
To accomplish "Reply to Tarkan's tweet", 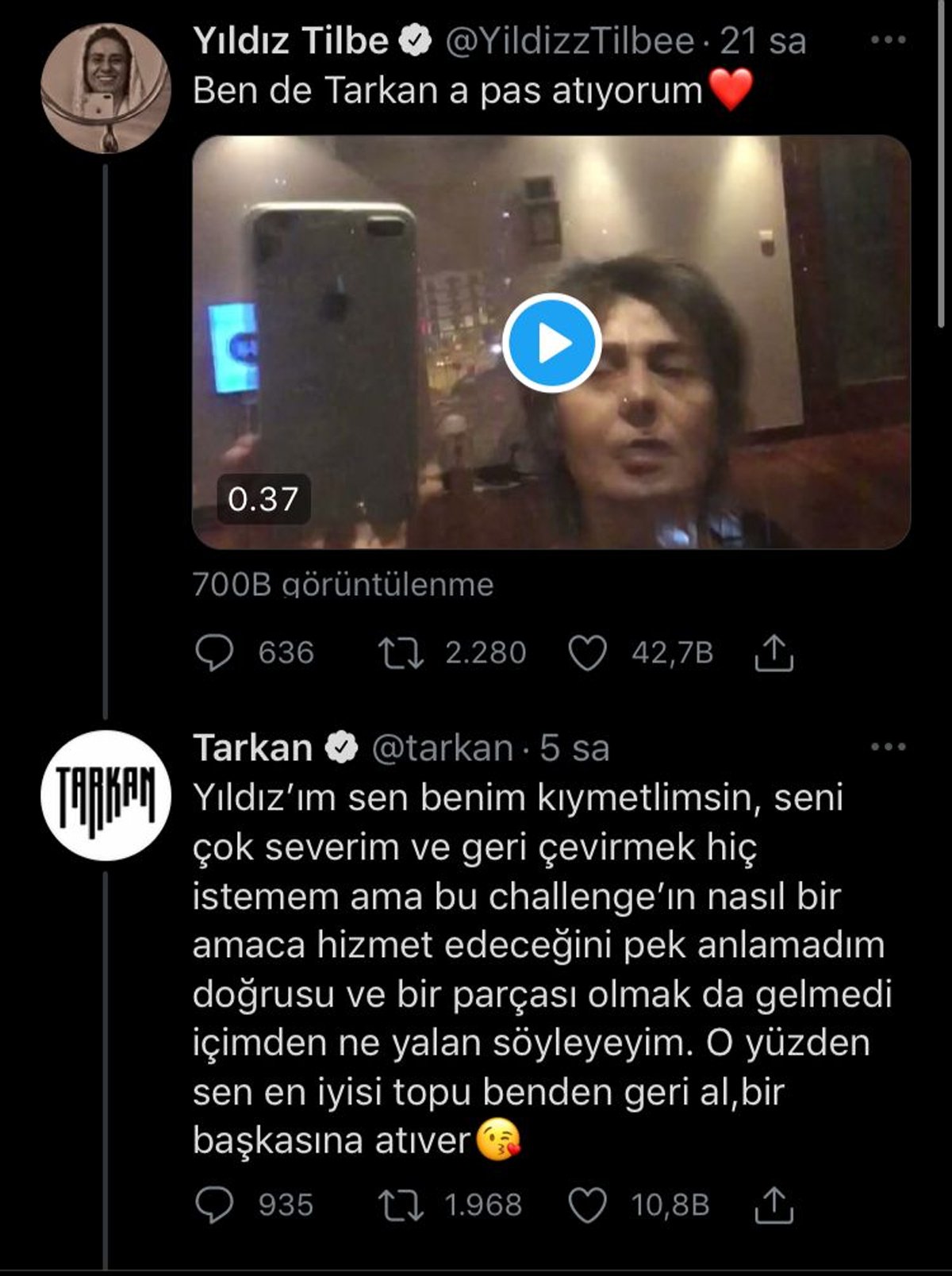I will (213, 1205).
